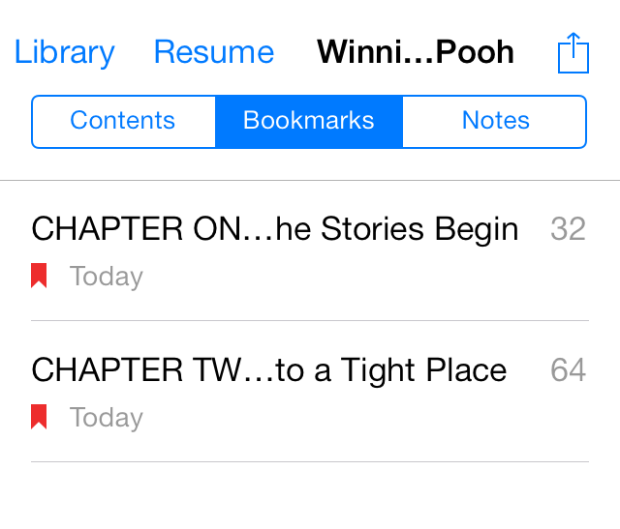620x529 pixels.
Task: Tap Resume to continue reading
Action: 214,52
